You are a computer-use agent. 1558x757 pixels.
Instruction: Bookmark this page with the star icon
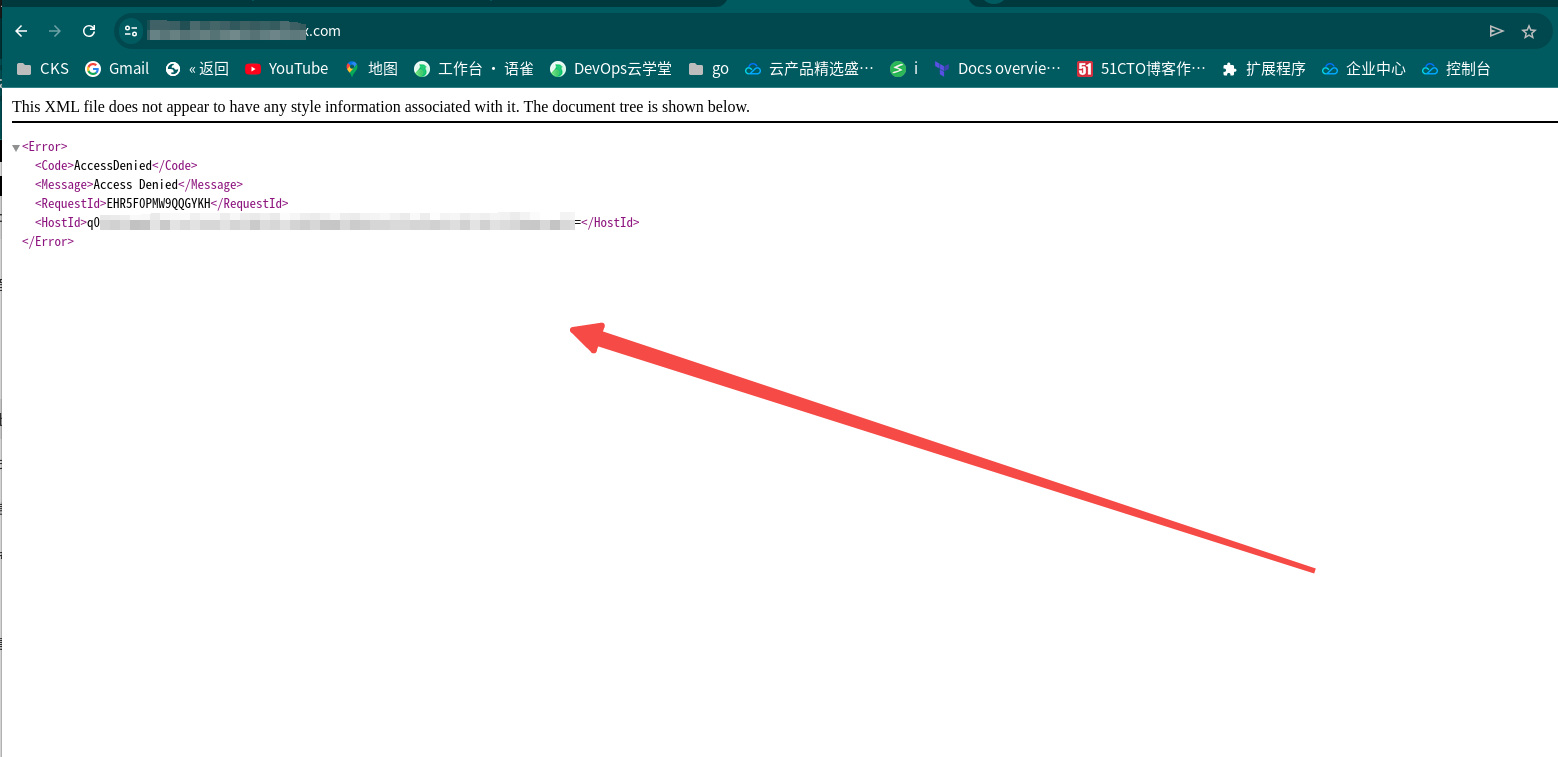[1531, 31]
